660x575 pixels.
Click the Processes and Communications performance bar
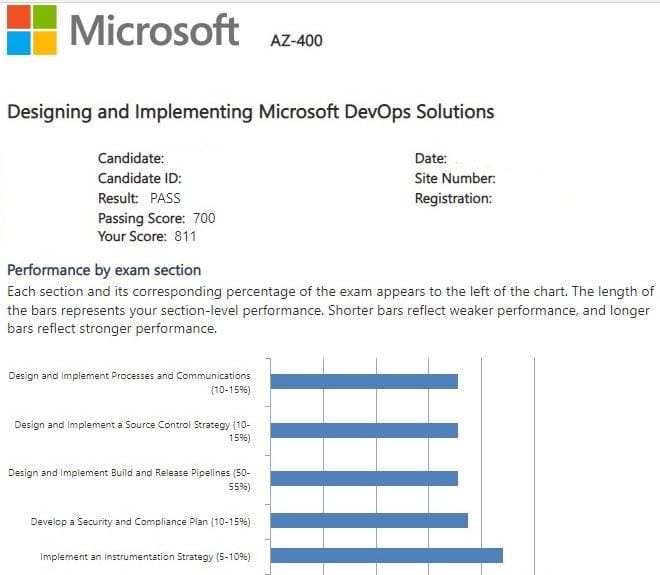tap(364, 381)
